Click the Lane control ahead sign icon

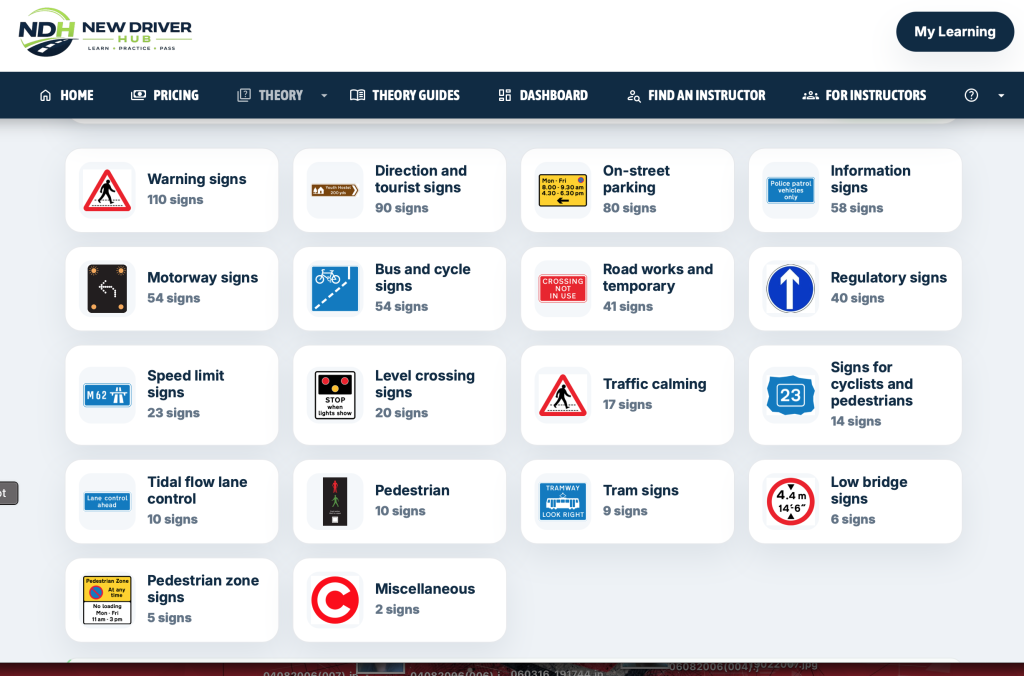107,502
